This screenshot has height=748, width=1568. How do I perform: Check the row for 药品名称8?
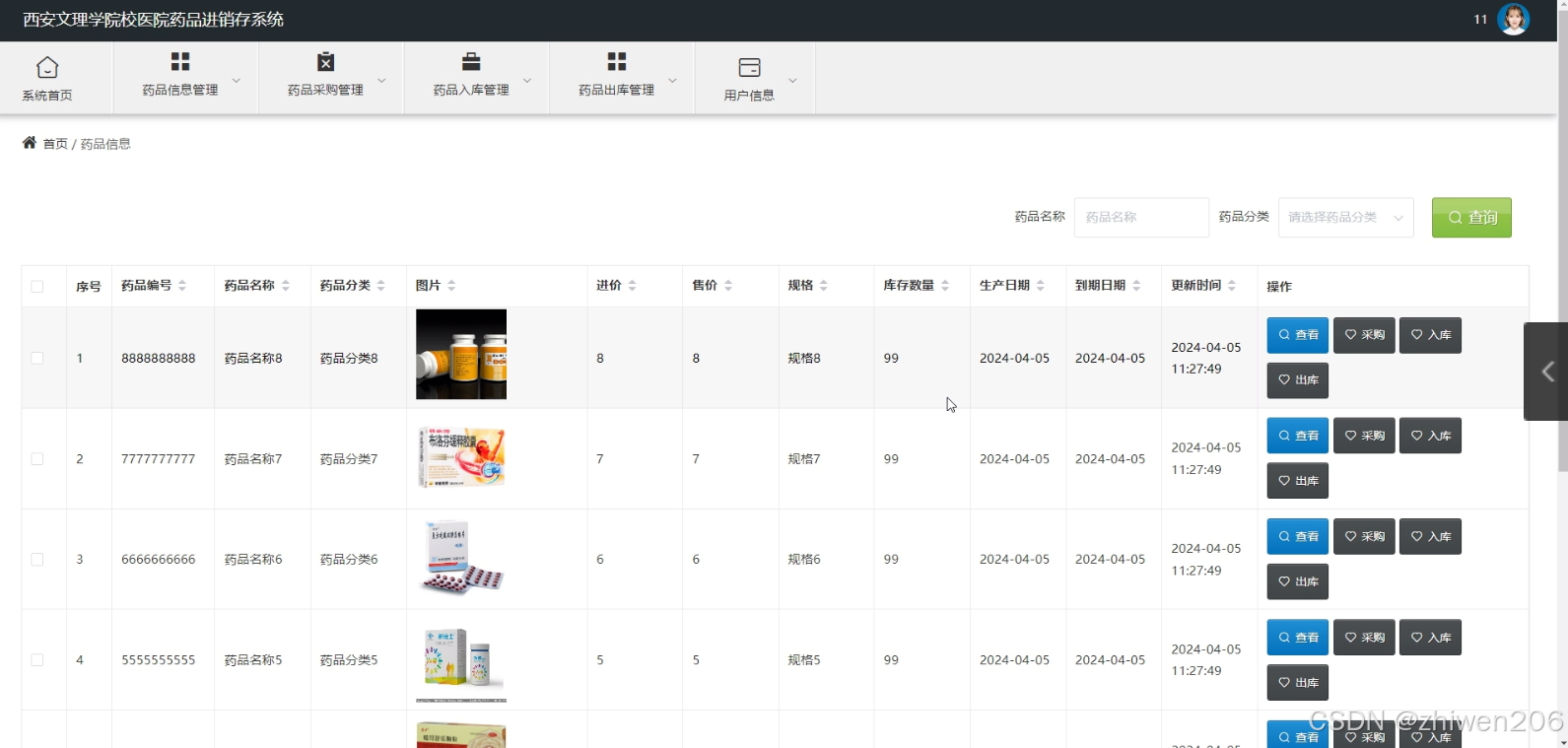[37, 358]
